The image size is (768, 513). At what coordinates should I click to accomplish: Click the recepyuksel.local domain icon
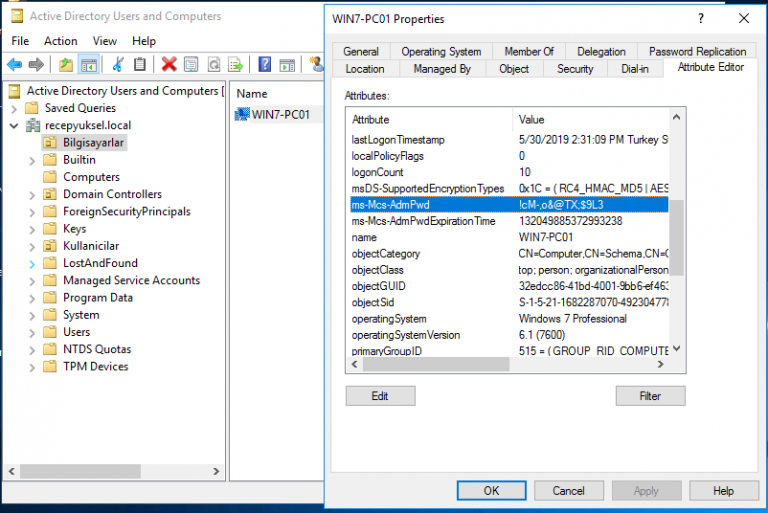click(x=33, y=125)
